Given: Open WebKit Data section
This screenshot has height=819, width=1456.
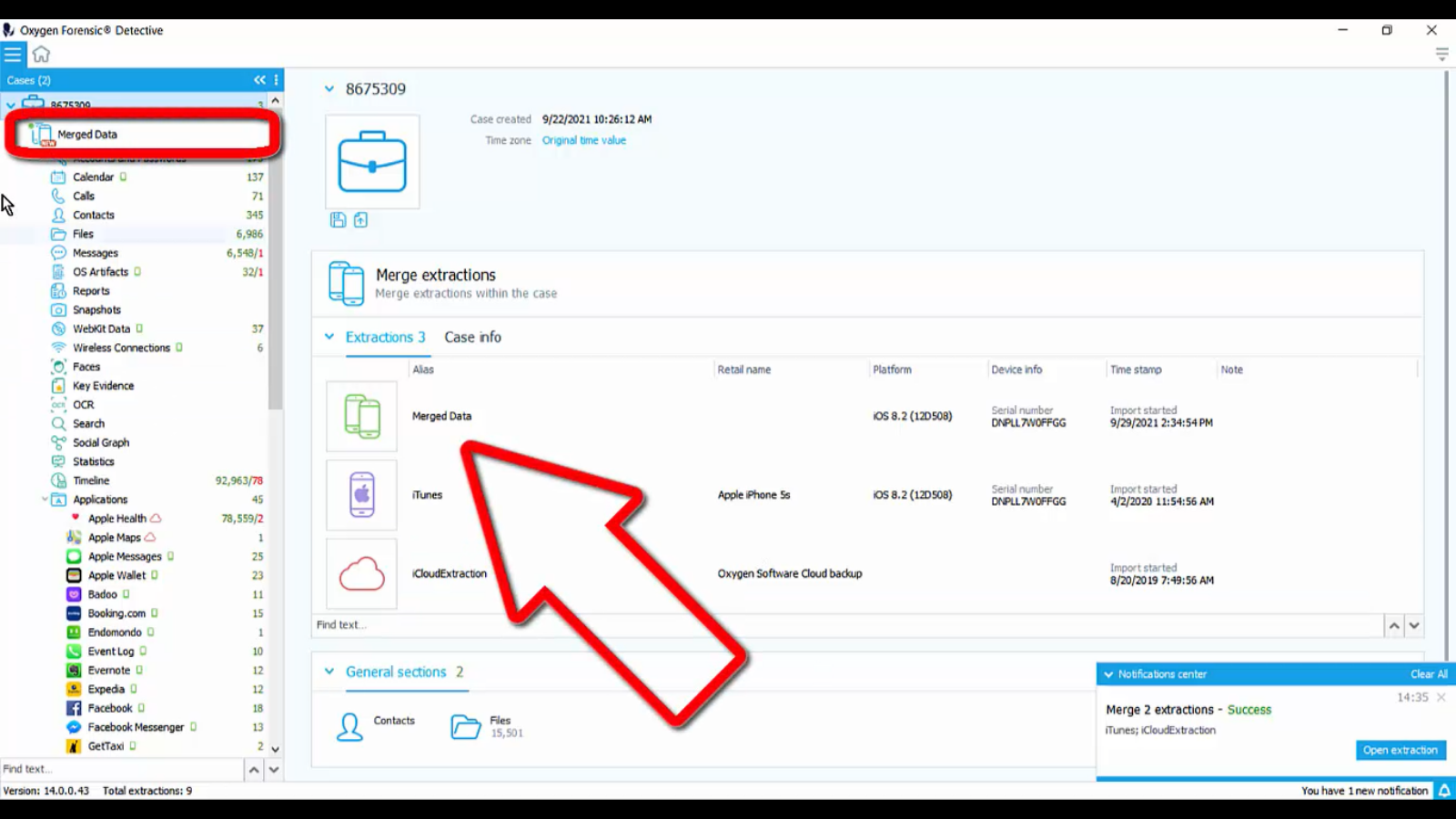Looking at the screenshot, I should coord(102,329).
